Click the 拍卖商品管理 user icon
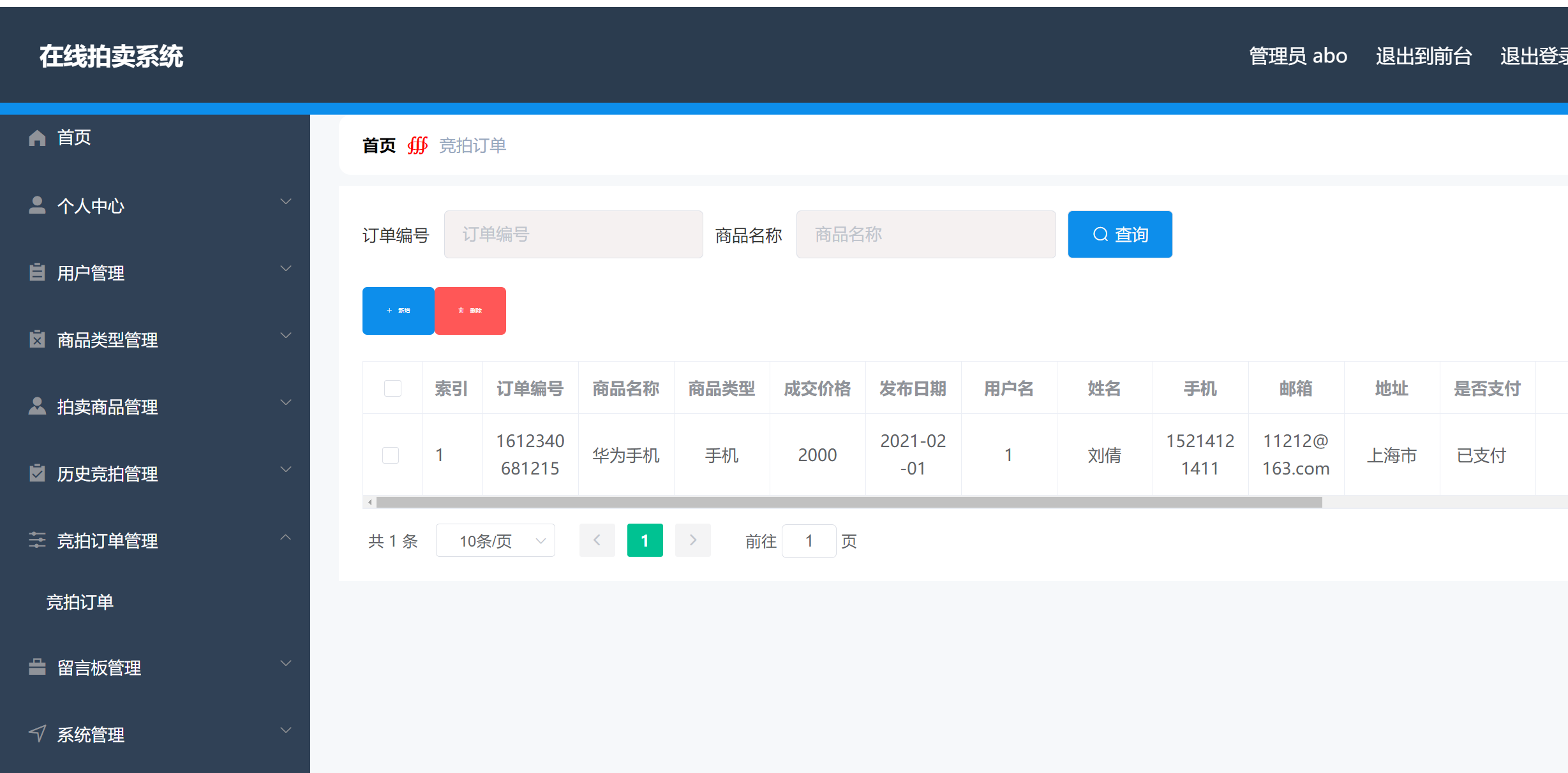 click(x=36, y=406)
